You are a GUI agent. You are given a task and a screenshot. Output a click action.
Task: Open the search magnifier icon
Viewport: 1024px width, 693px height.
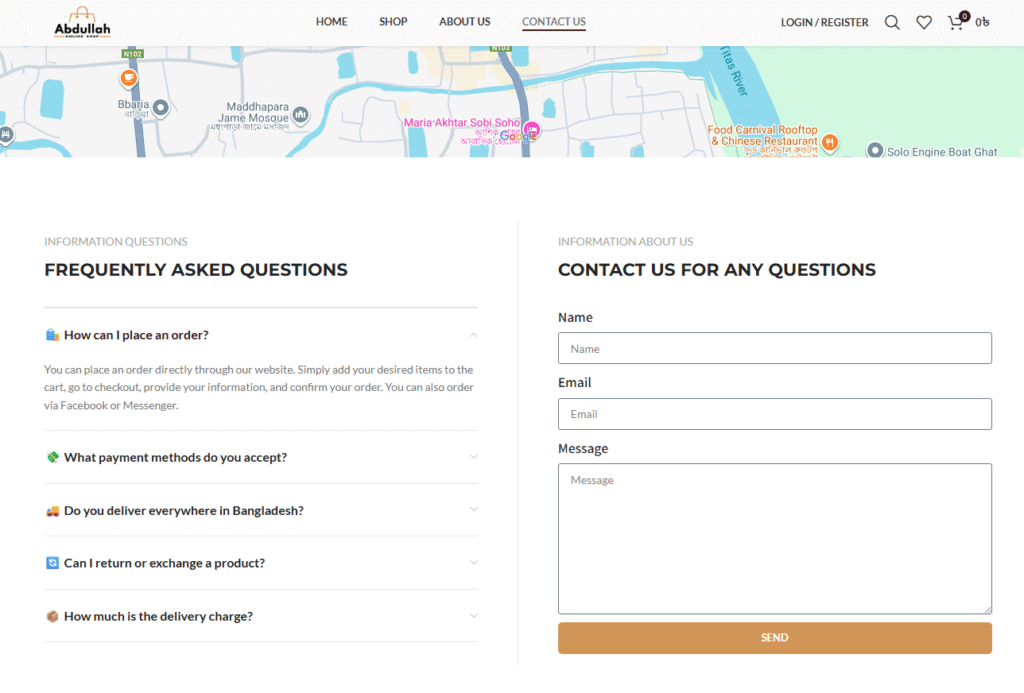click(892, 22)
